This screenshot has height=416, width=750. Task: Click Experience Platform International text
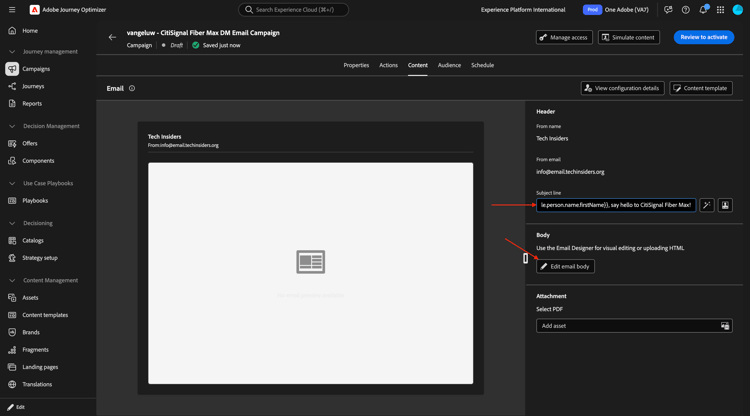coord(523,10)
